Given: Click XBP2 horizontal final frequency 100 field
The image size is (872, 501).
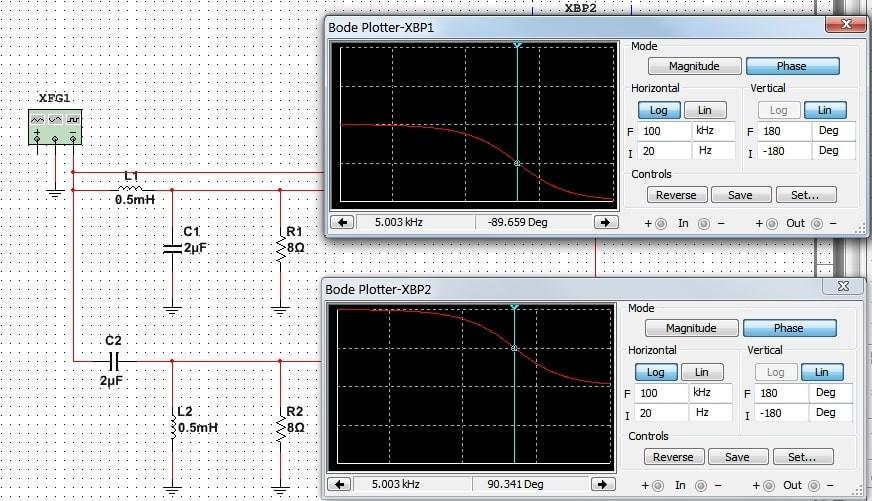Looking at the screenshot, I should tap(661, 393).
